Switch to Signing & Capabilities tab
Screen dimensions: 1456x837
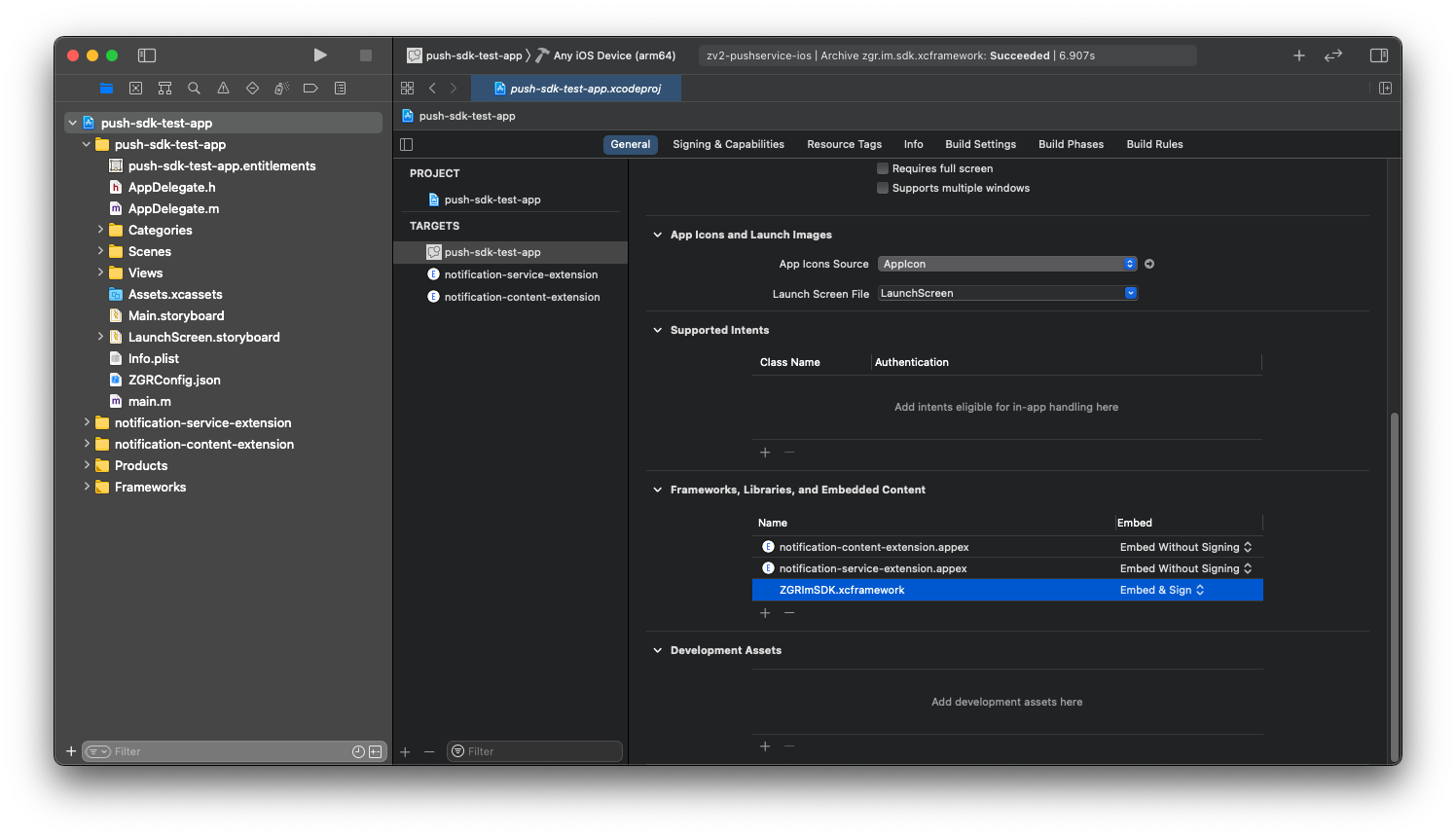[x=728, y=144]
